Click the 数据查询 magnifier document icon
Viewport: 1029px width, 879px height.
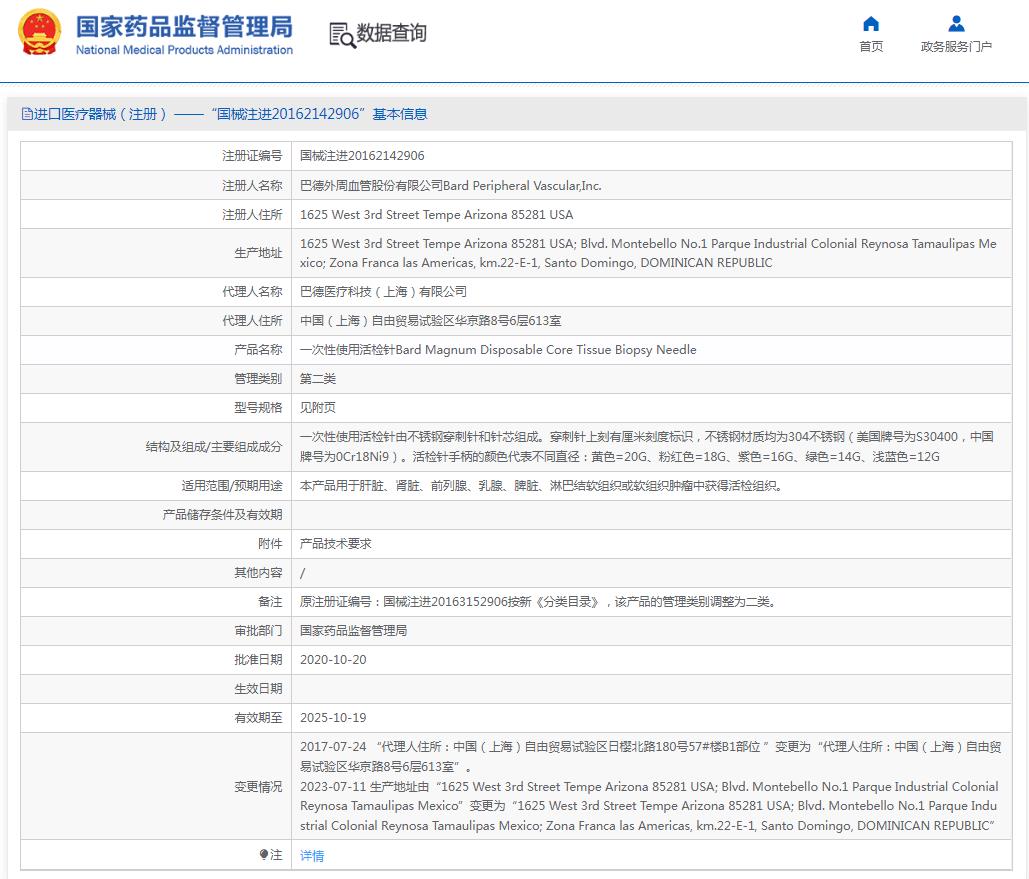(x=342, y=35)
